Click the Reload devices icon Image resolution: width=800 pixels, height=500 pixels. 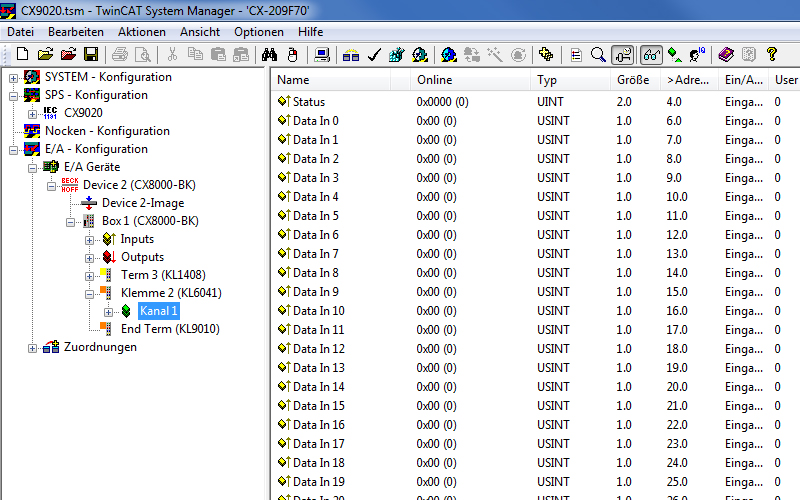(472, 54)
